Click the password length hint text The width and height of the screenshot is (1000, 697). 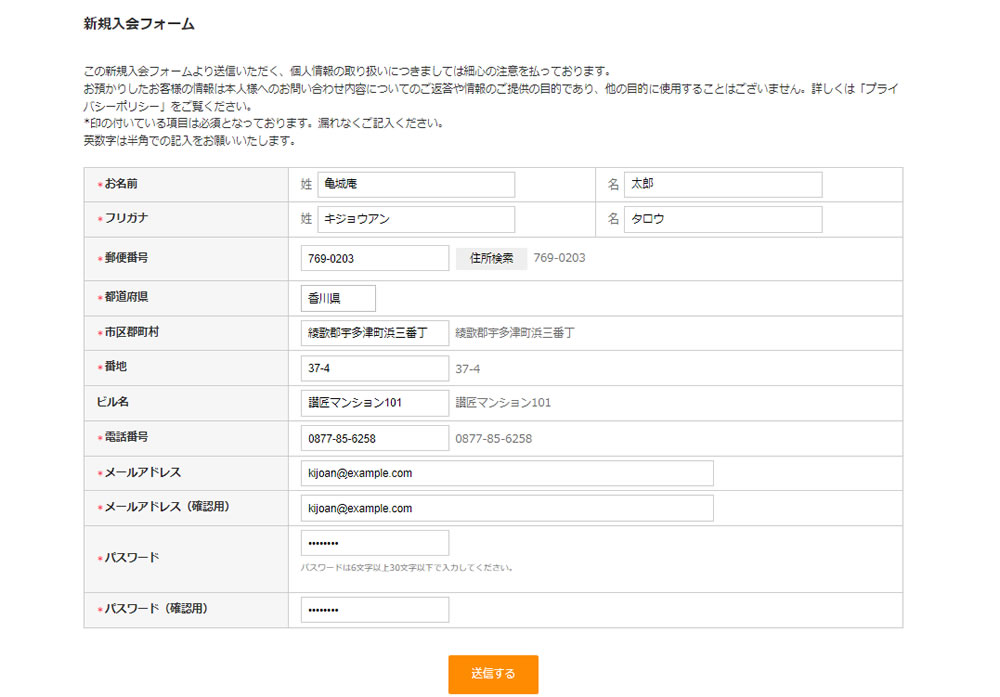(407, 568)
